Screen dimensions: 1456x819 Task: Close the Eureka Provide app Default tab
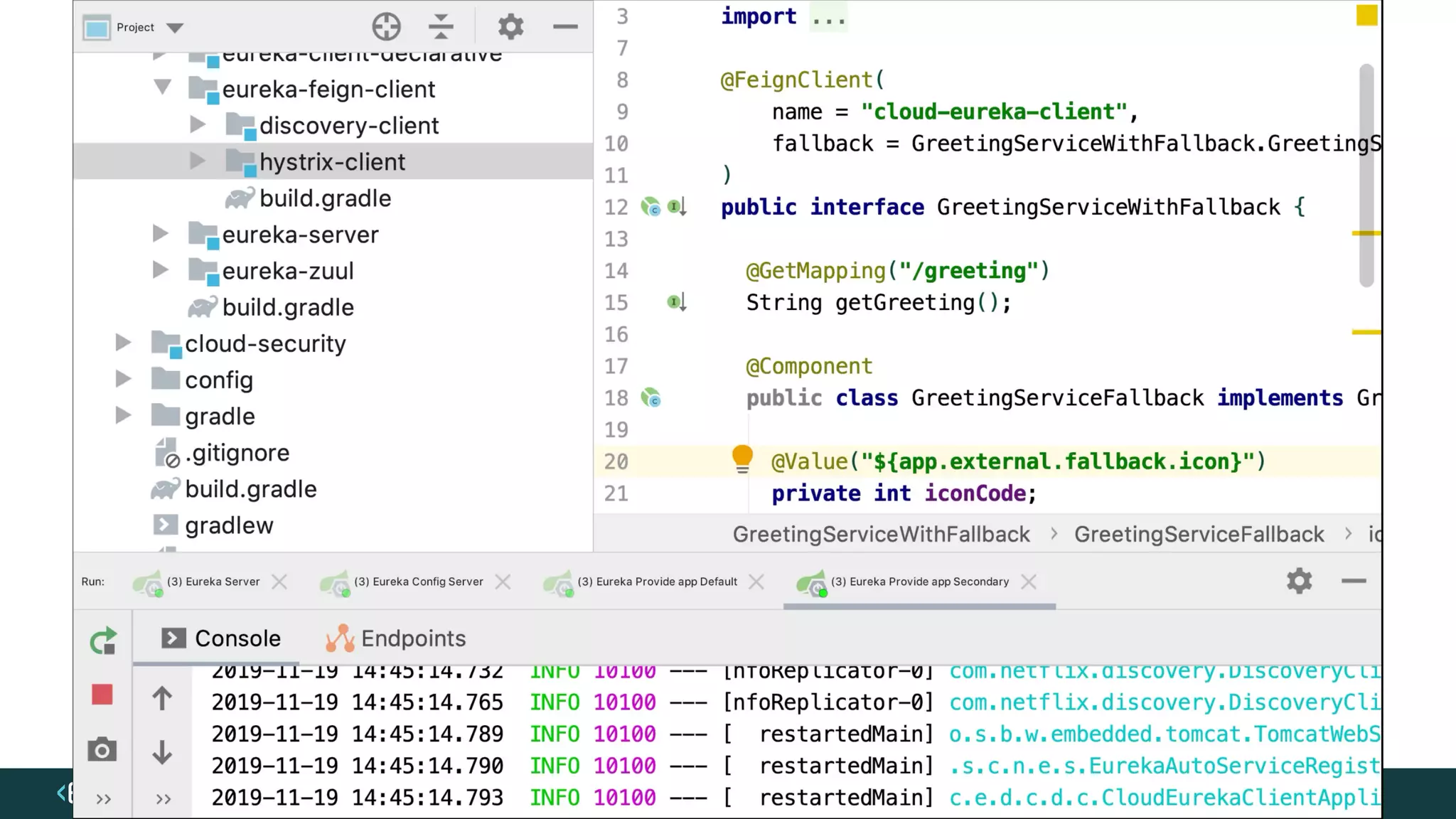pos(756,582)
